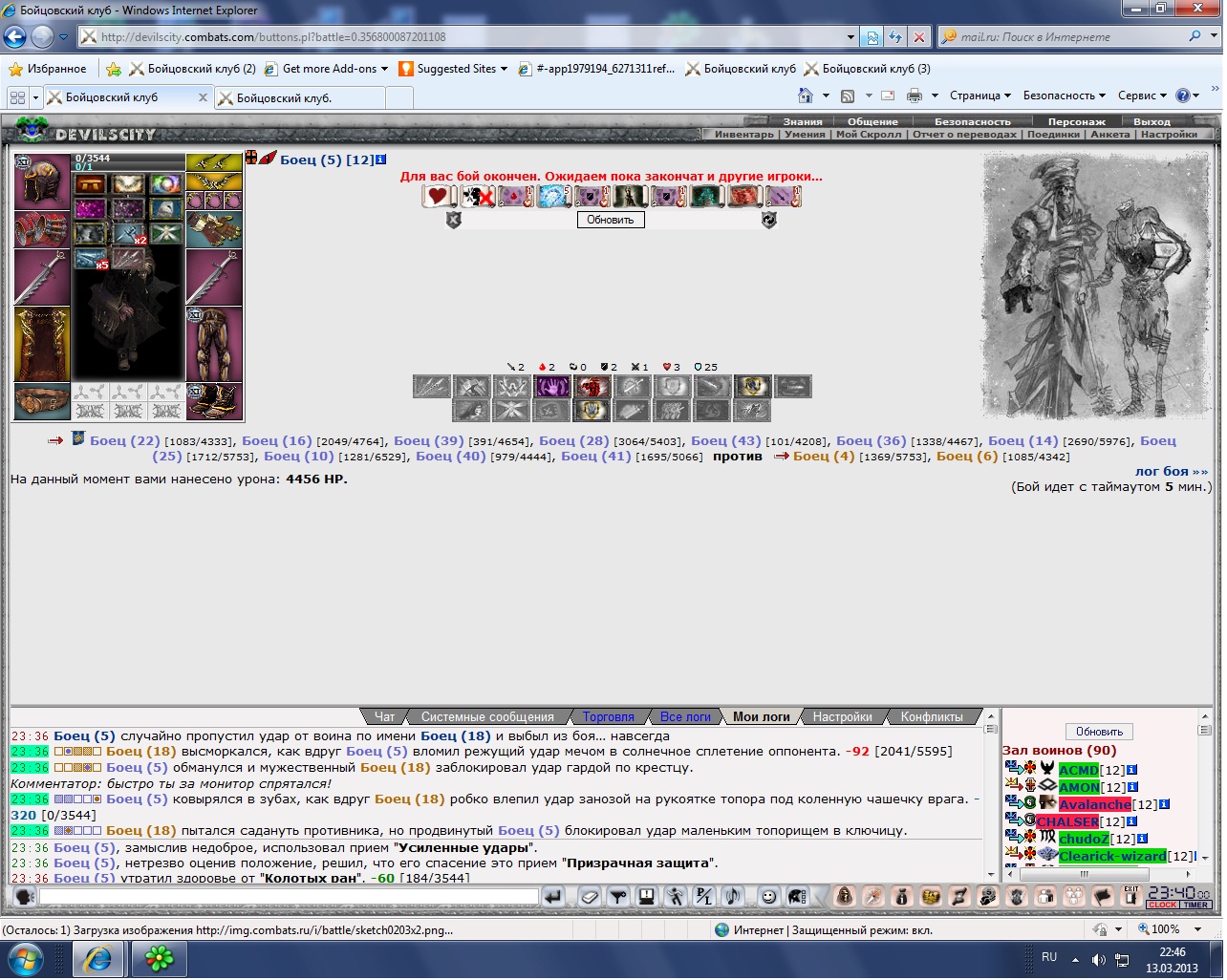Click the earrings equipment slot
This screenshot has height=980, width=1227.
214,162
